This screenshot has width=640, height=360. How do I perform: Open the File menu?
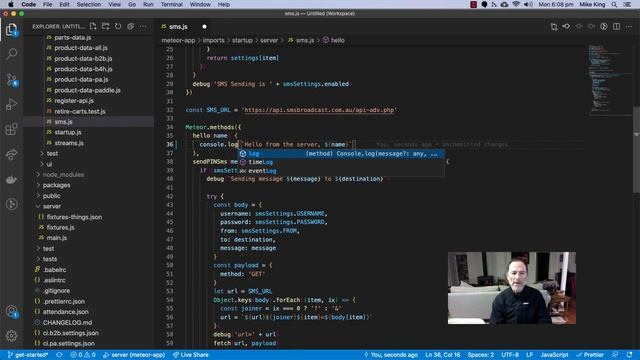[x=47, y=4]
